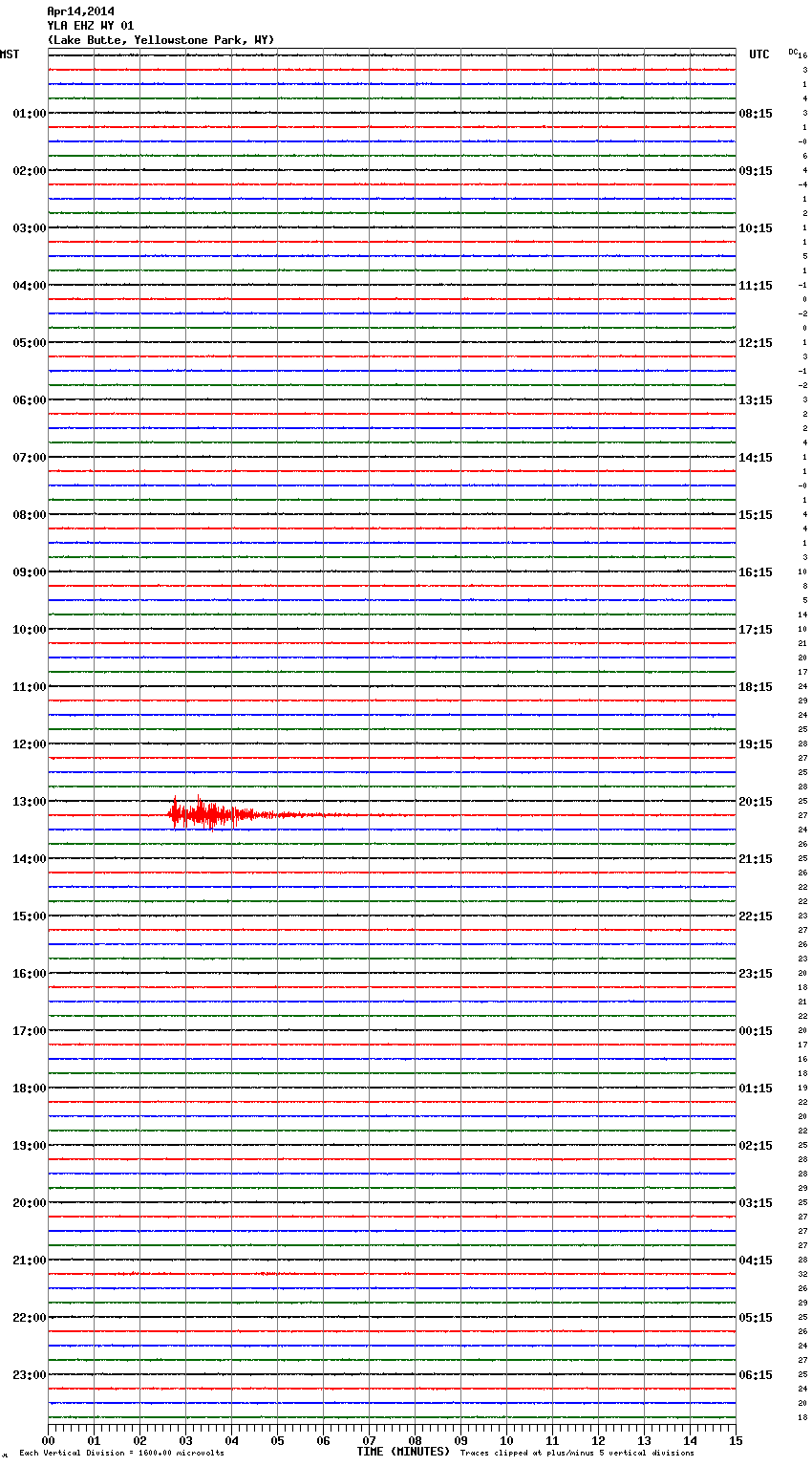Image resolution: width=812 pixels, height=1466 pixels.
Task: Select station code text "YLA EHZ WY 01"
Action: [x=91, y=26]
